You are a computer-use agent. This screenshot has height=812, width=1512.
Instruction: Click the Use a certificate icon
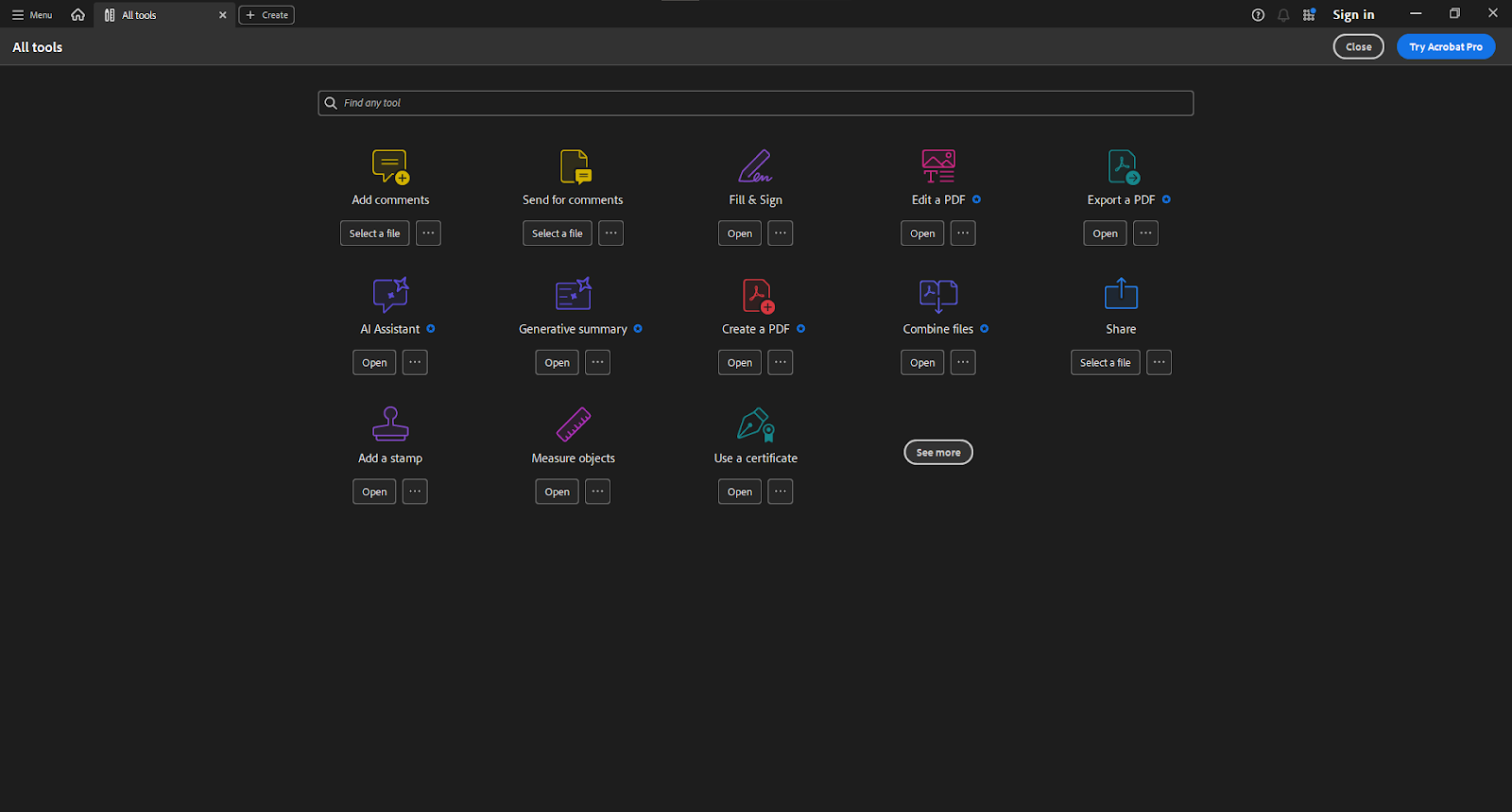coord(756,424)
